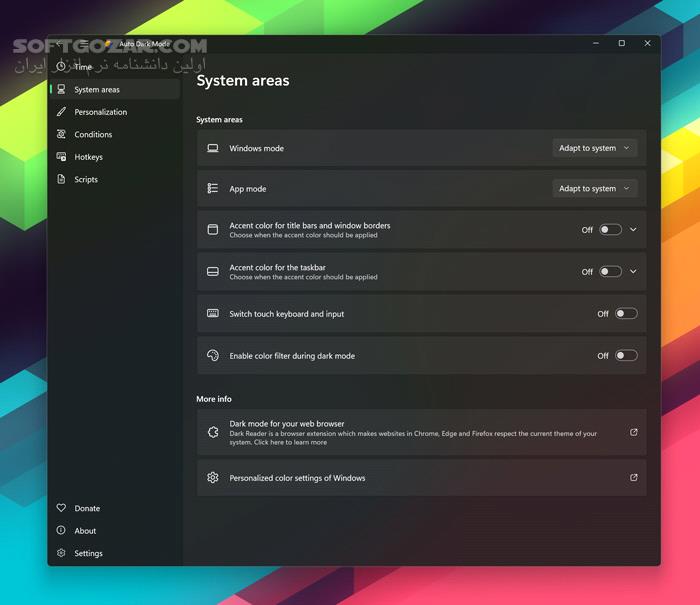Image resolution: width=700 pixels, height=605 pixels.
Task: Open the Hotkeys page
Action: tap(116, 157)
